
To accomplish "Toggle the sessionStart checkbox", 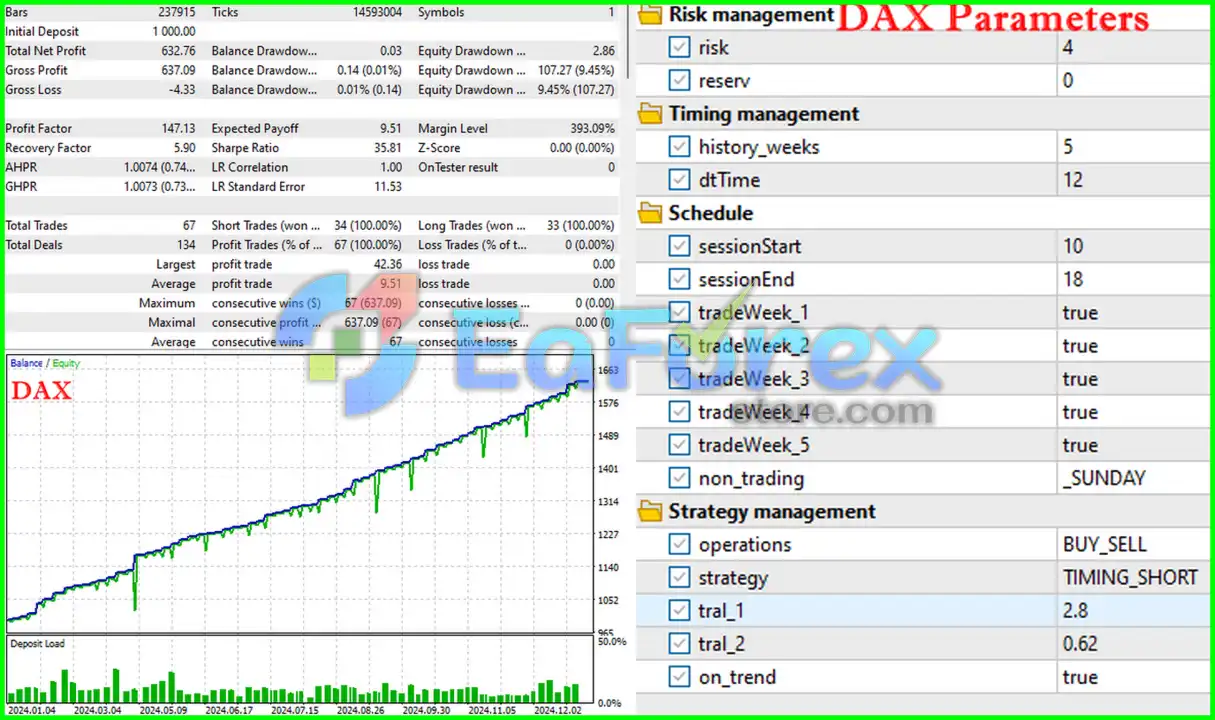I will tap(679, 246).
